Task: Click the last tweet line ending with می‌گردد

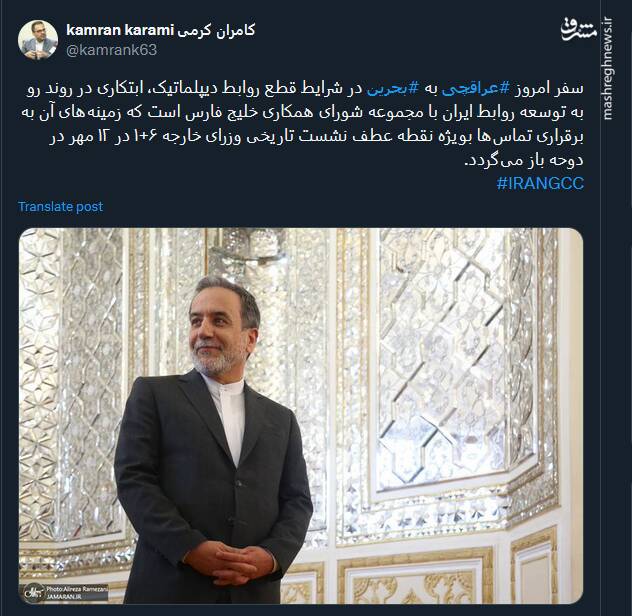Action: click(524, 161)
